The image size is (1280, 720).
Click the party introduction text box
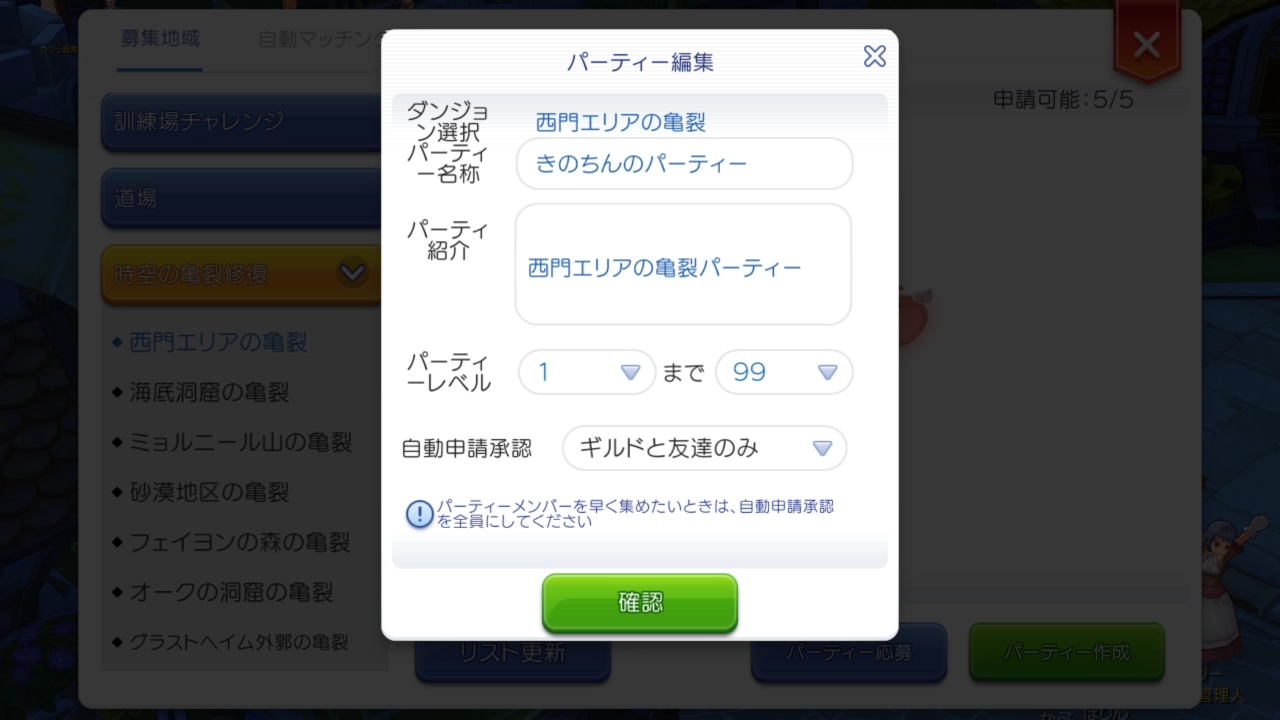coord(683,265)
